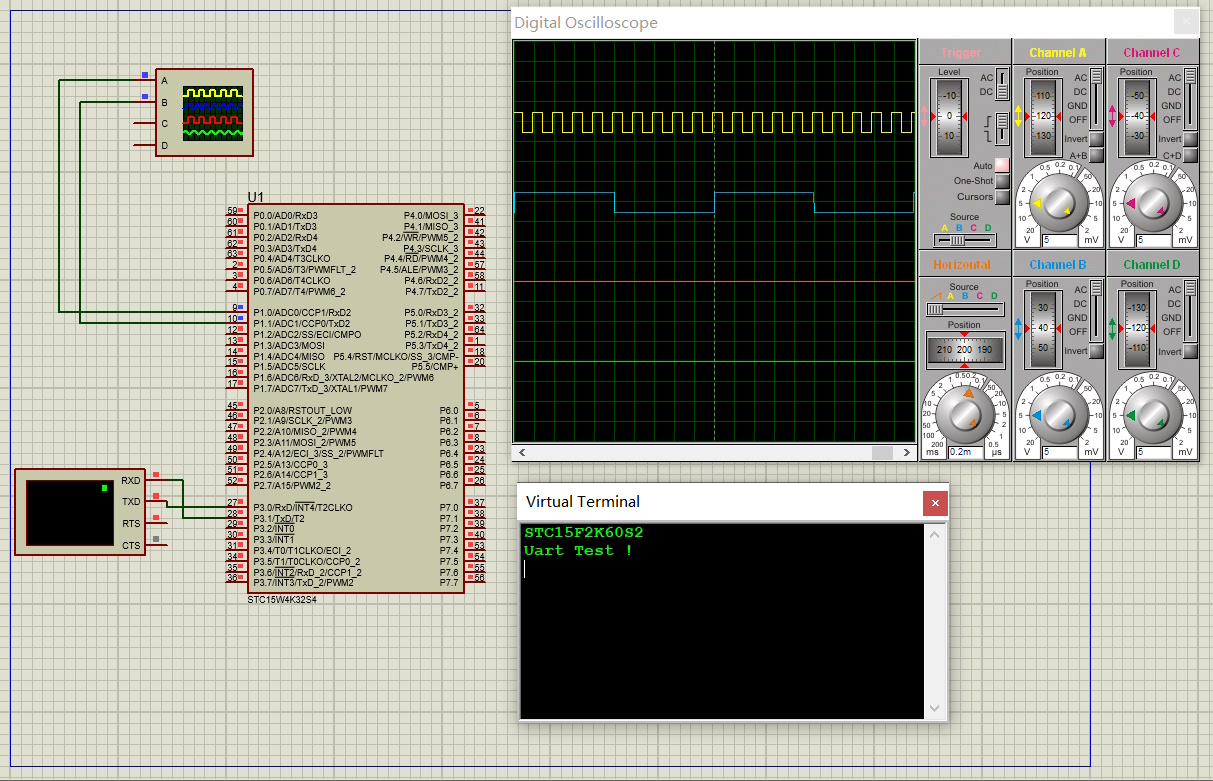This screenshot has width=1213, height=781.
Task: Click Channel B voltage scale knob
Action: tap(1058, 415)
